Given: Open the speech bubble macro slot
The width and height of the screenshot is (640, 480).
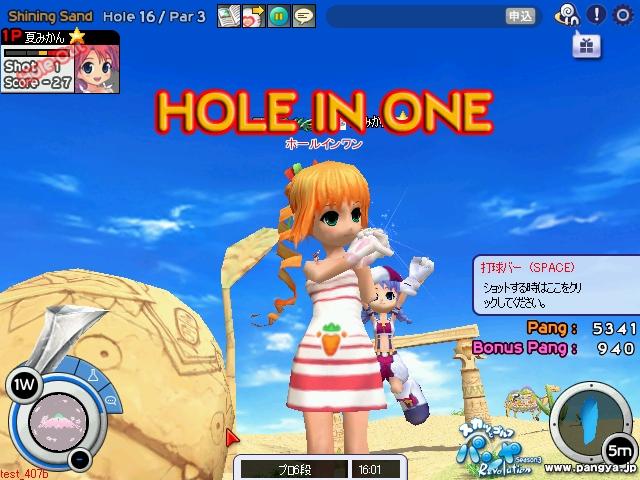Looking at the screenshot, I should (111, 400).
